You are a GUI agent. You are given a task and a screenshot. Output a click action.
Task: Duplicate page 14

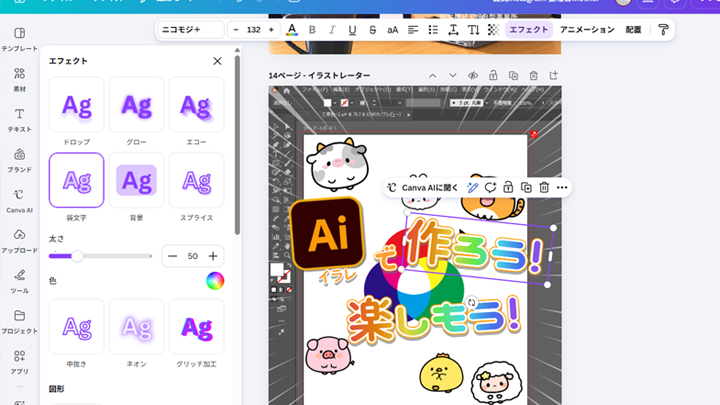(513, 75)
